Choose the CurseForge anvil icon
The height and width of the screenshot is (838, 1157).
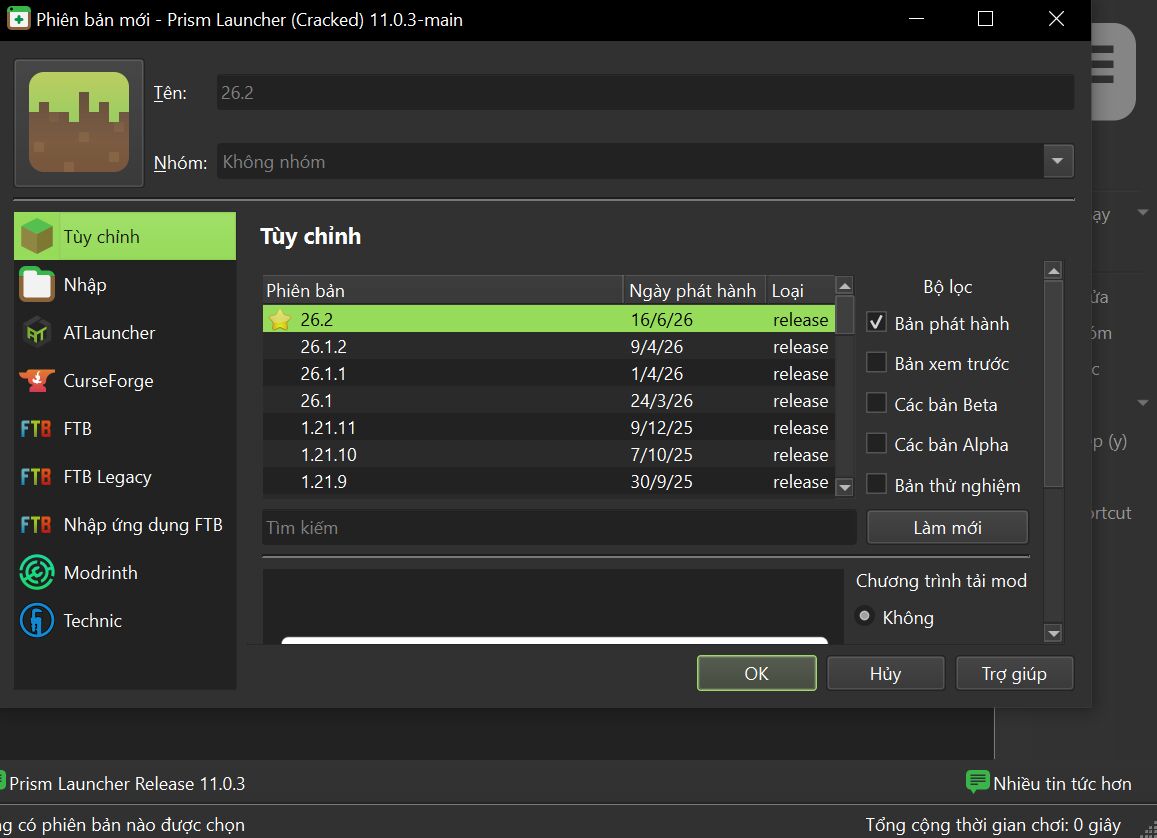36,381
